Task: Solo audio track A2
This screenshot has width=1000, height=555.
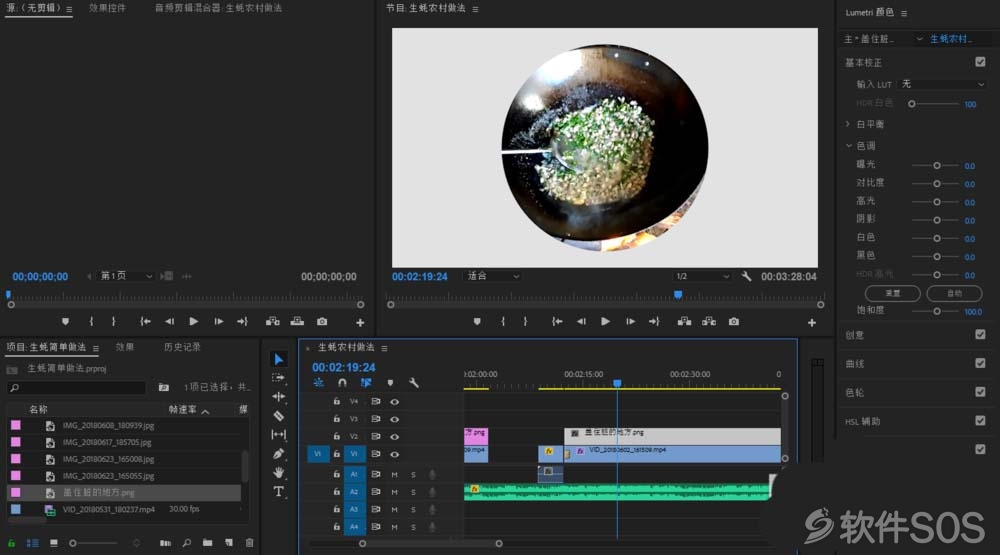Action: tap(413, 492)
